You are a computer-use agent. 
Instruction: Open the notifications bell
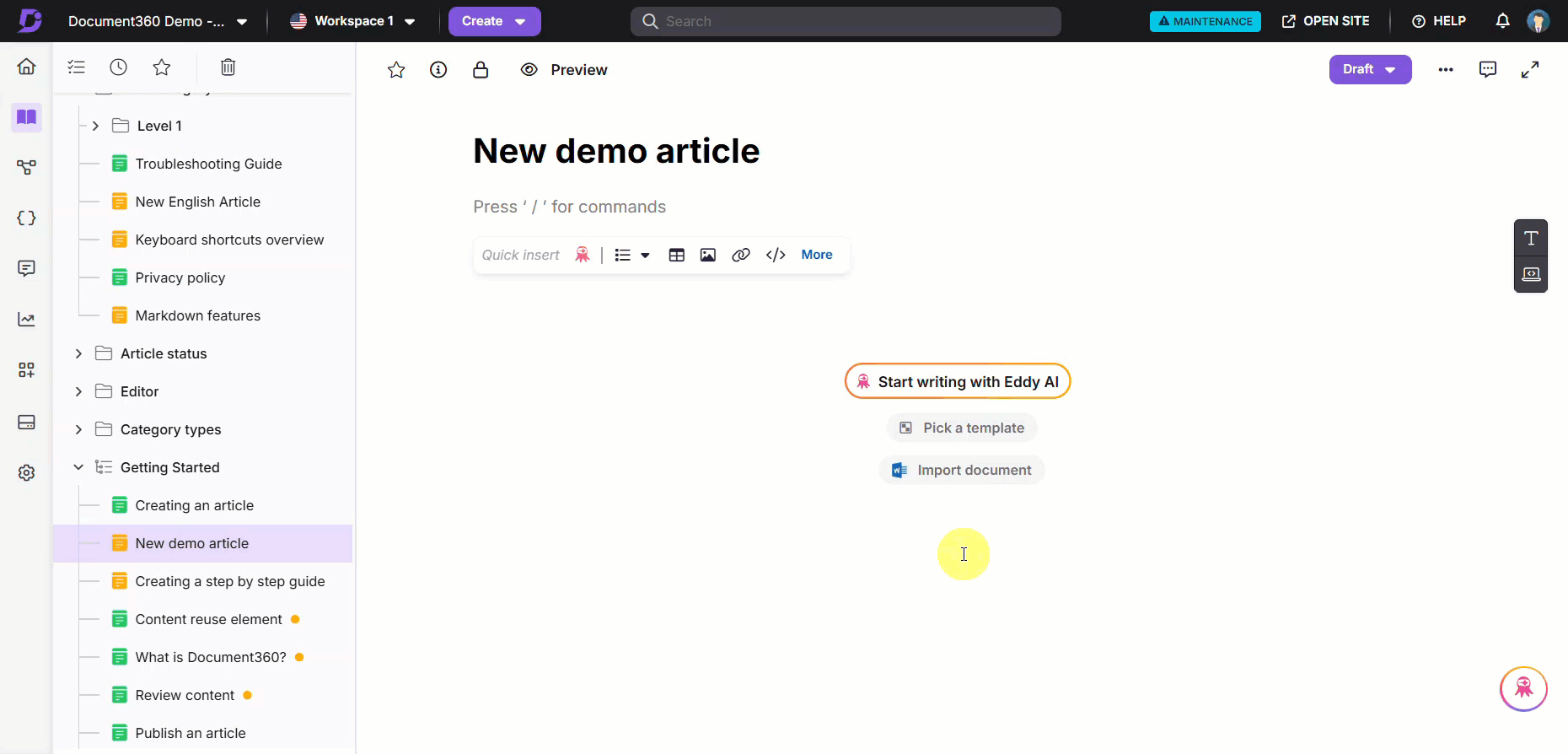[1502, 21]
